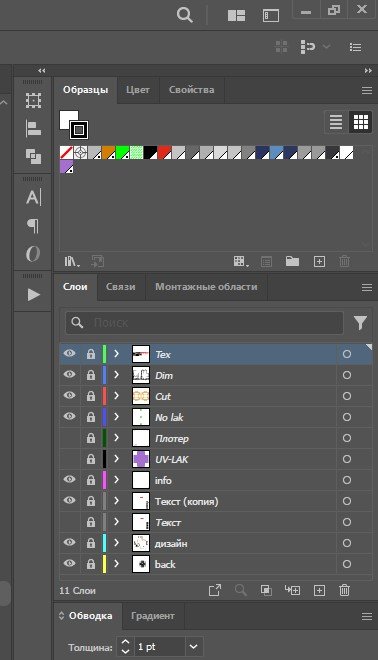Open the Обводка panel options menu
Image resolution: width=378 pixels, height=660 pixels.
click(x=367, y=616)
